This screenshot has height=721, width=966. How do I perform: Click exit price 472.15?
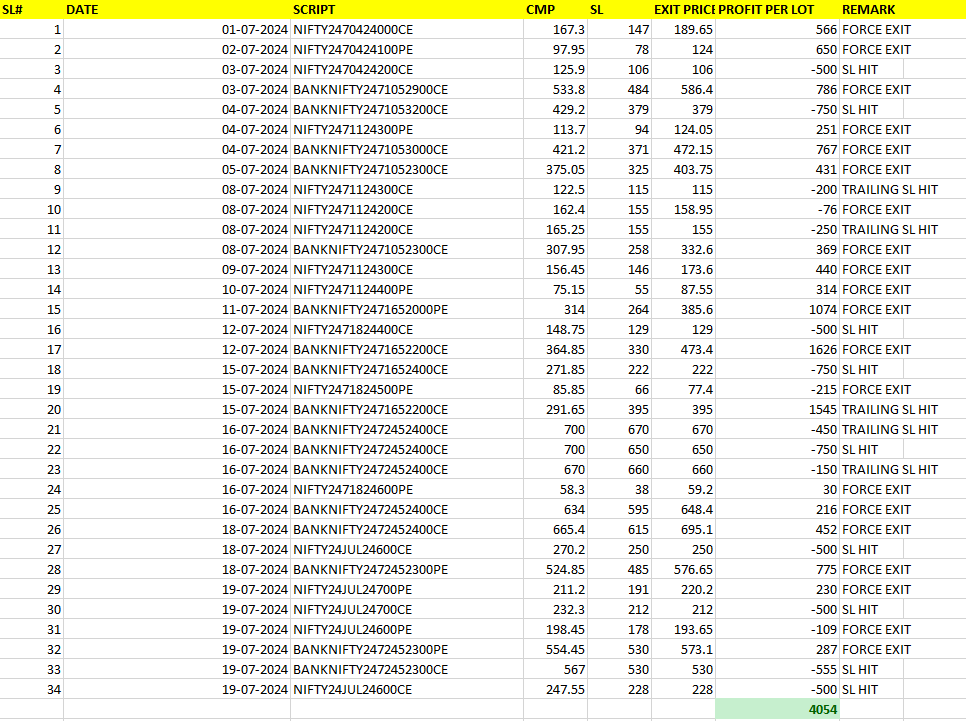(683, 150)
